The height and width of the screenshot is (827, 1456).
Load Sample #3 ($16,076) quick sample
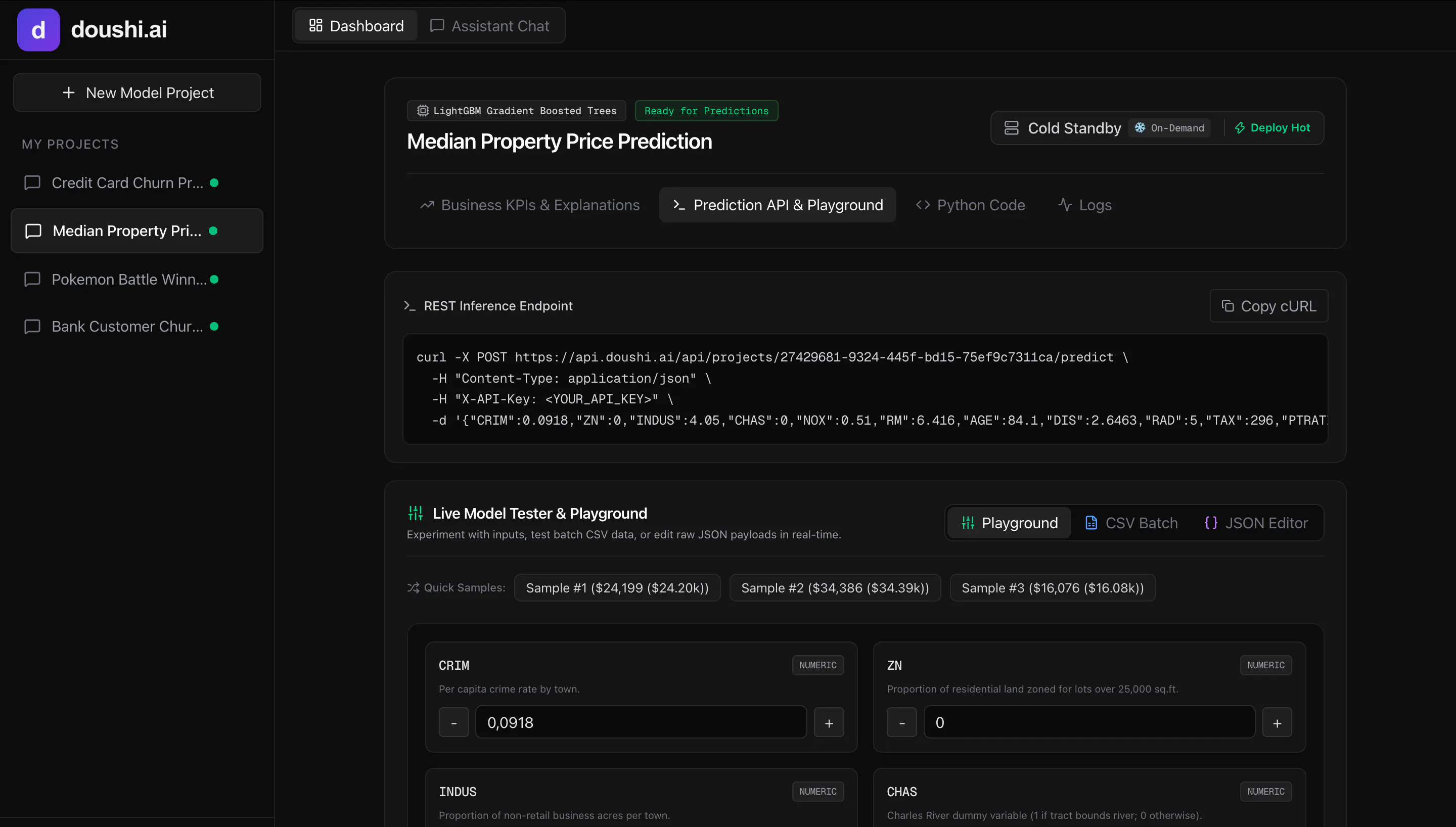tap(1053, 587)
